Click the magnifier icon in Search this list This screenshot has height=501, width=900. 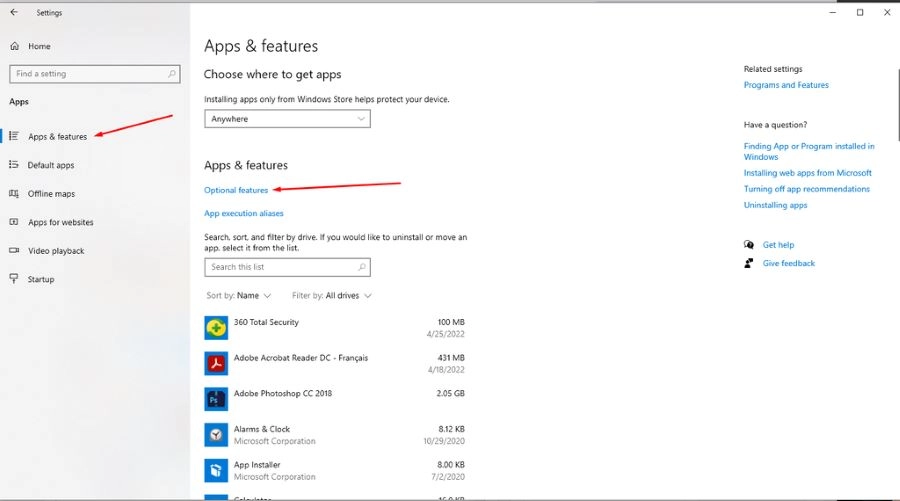click(x=361, y=267)
